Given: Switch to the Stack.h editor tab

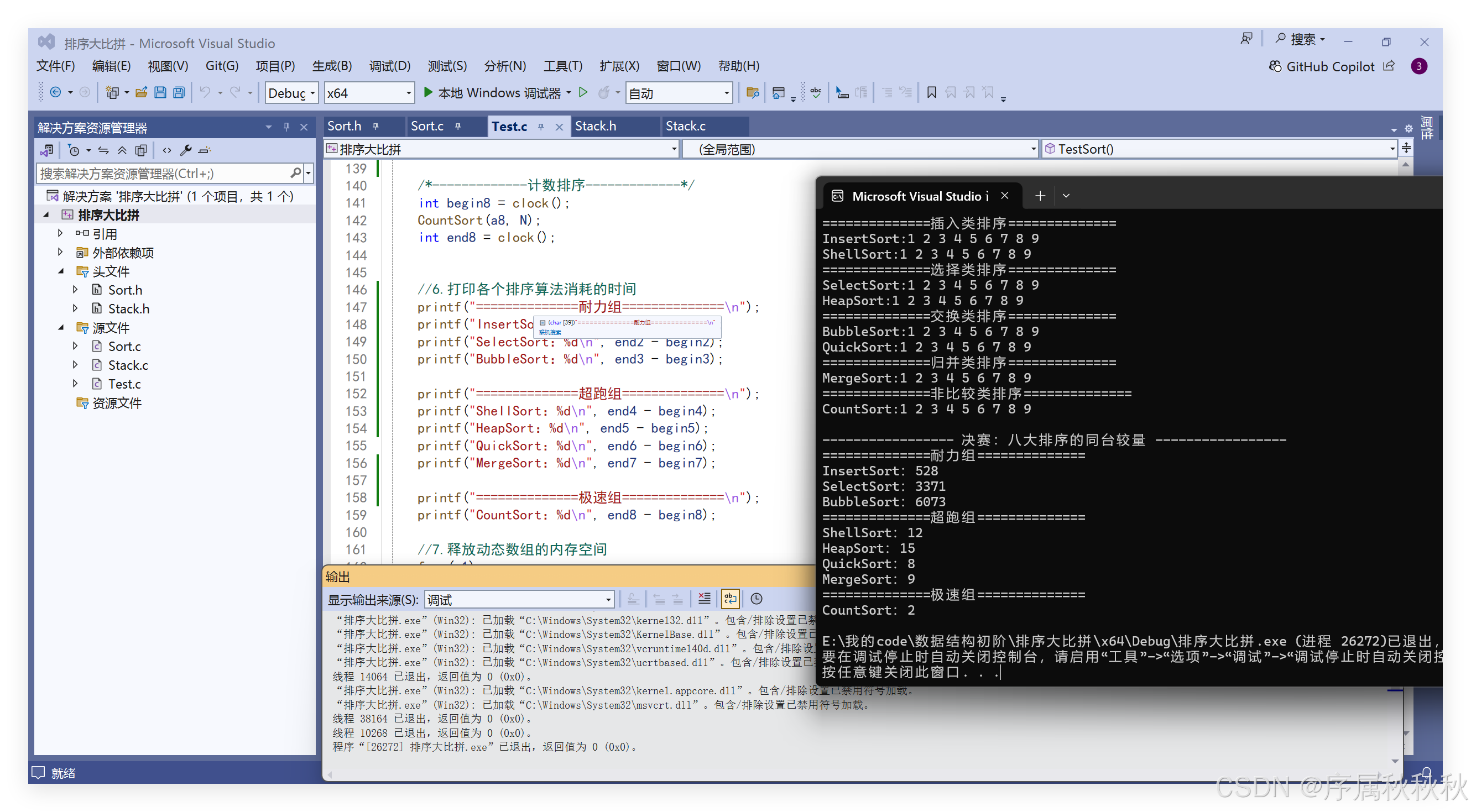Looking at the screenshot, I should pos(596,126).
